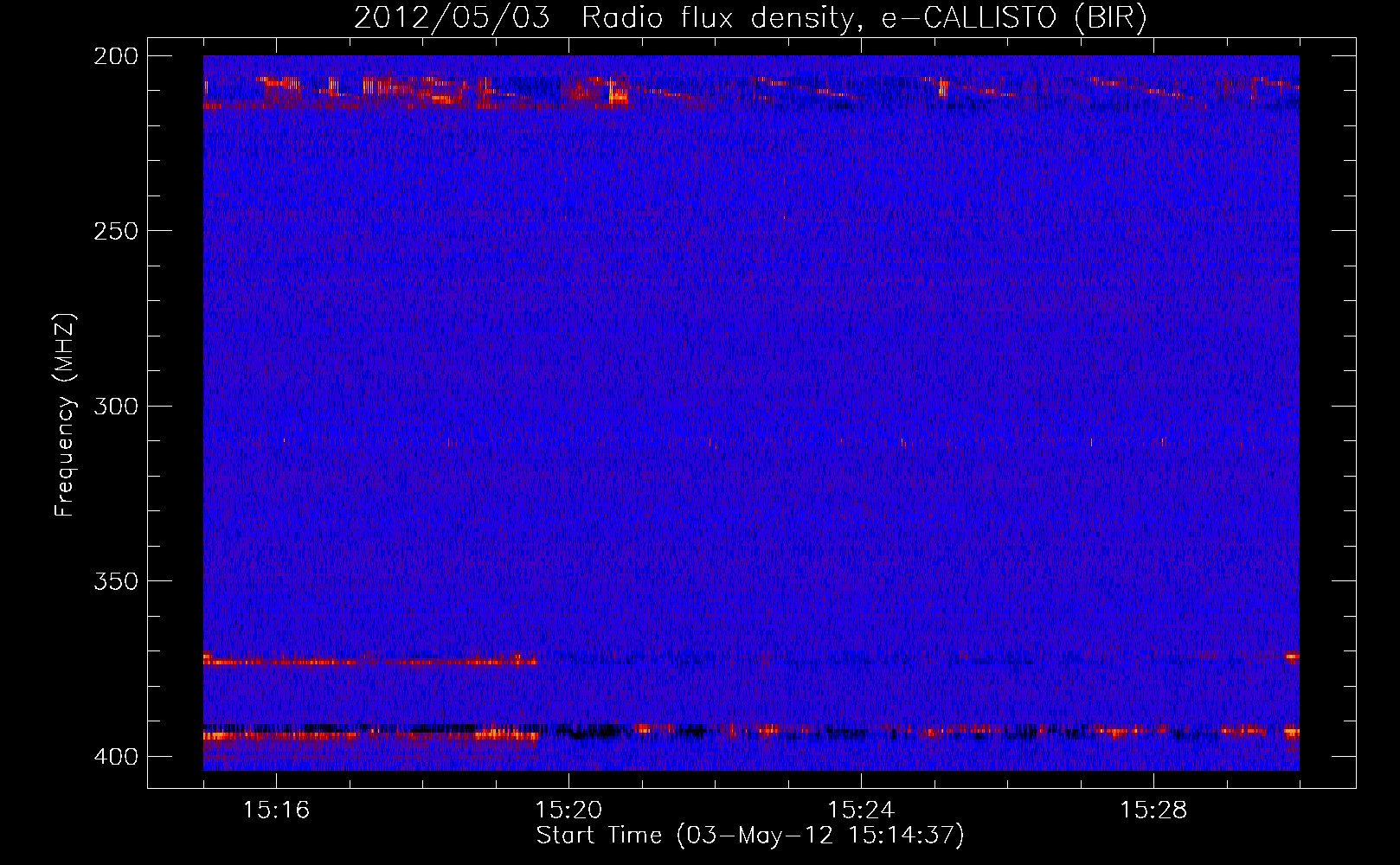Click the 250 frequency tick label
This screenshot has width=1400, height=865.
tap(116, 231)
